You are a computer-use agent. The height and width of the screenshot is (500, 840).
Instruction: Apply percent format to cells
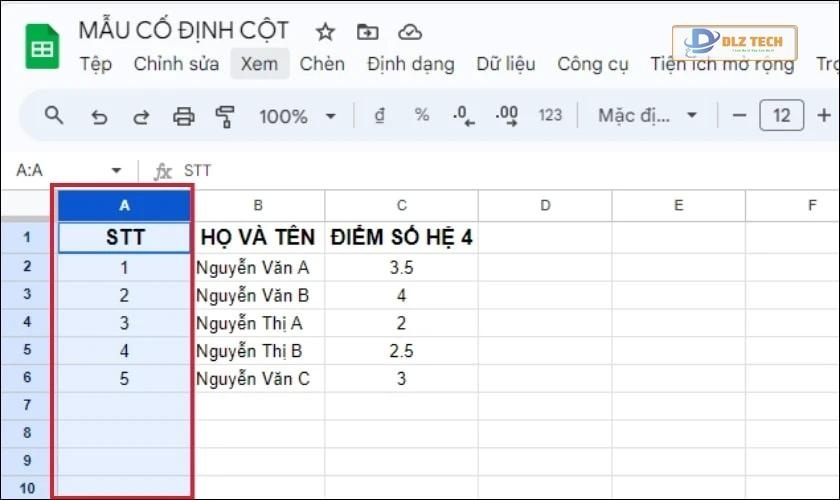click(421, 115)
